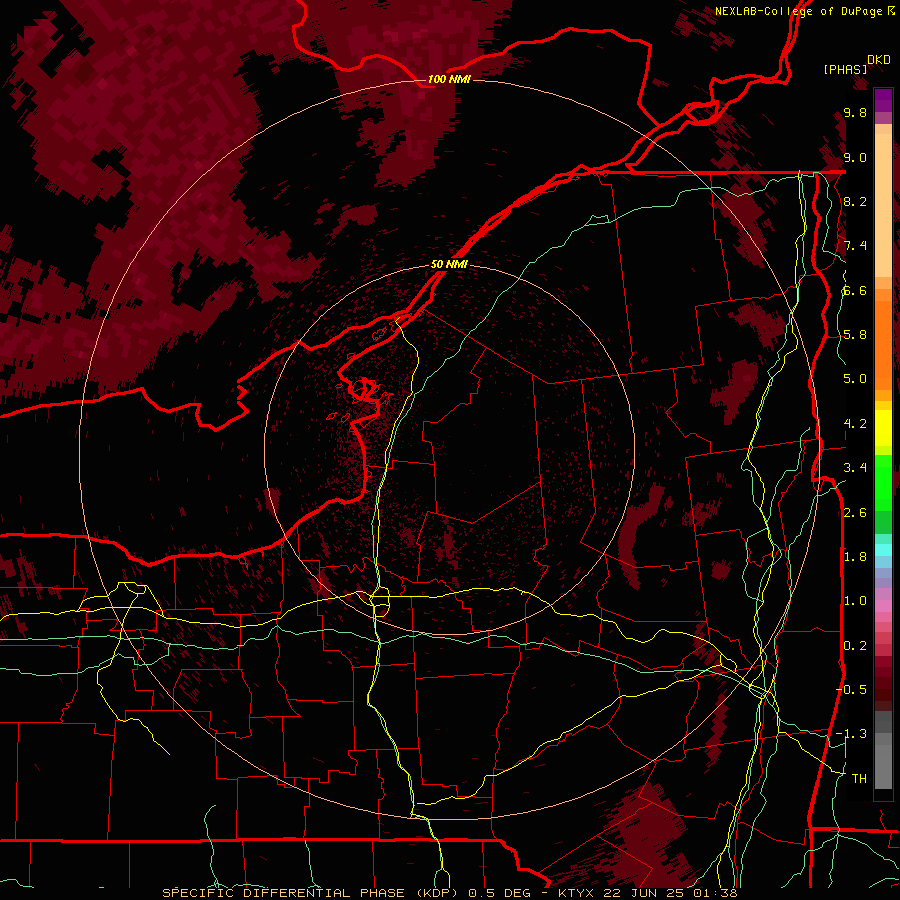900x900 pixels.
Task: Click the 4.2 value on the color scale
Action: pos(855,424)
